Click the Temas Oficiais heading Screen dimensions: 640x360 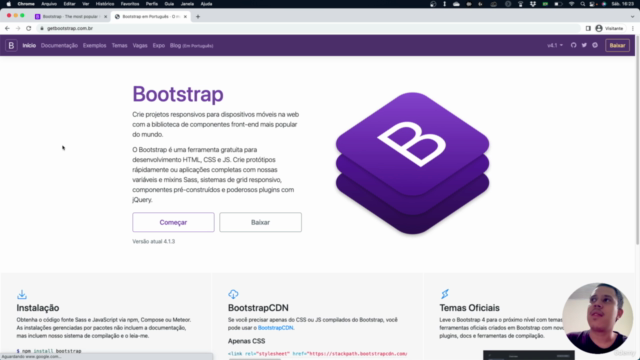pyautogui.click(x=469, y=308)
